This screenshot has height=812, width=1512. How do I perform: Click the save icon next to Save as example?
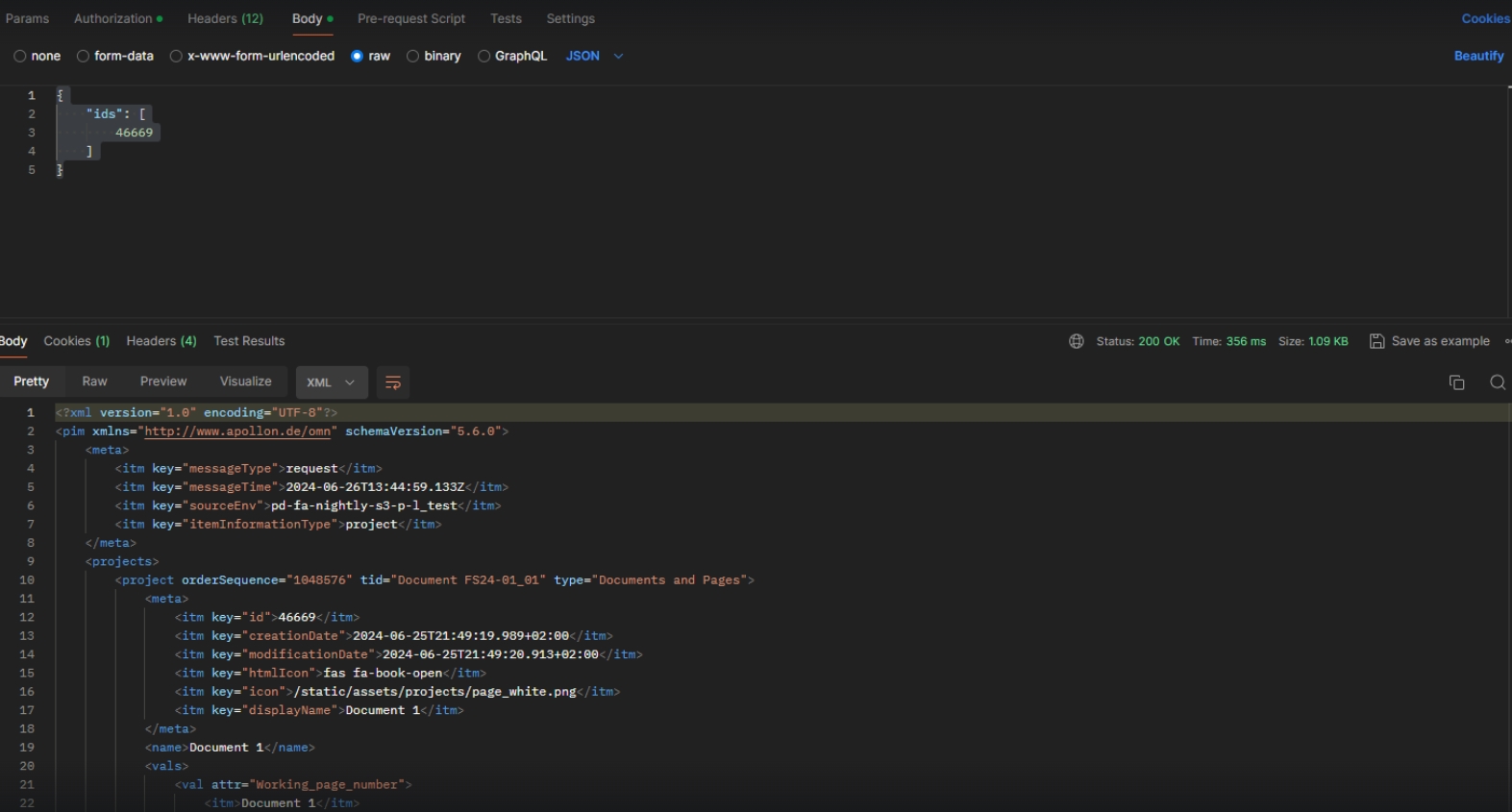tap(1376, 341)
